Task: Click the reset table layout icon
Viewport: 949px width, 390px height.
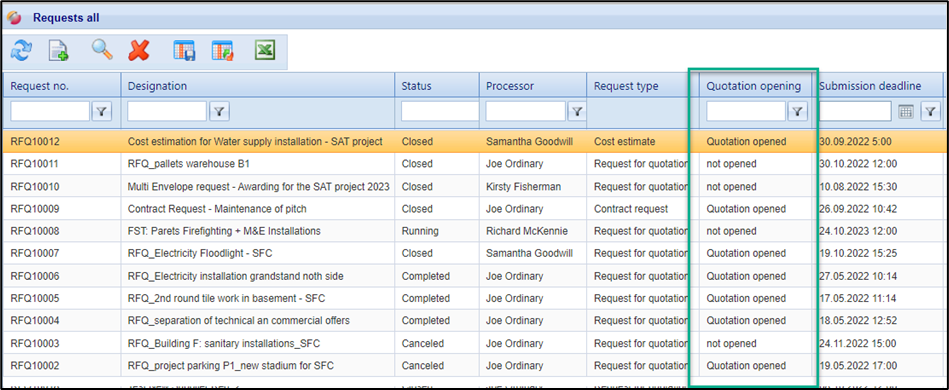Action: click(222, 51)
